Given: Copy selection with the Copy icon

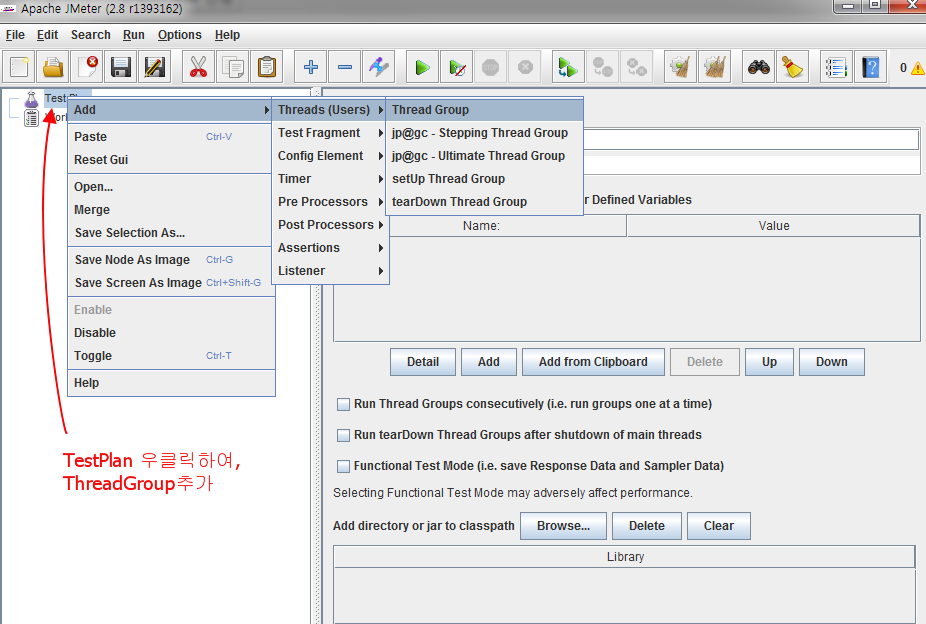Looking at the screenshot, I should 233,67.
